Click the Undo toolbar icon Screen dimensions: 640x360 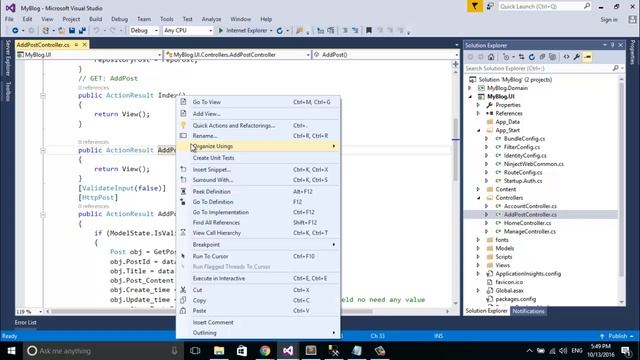(x=96, y=31)
